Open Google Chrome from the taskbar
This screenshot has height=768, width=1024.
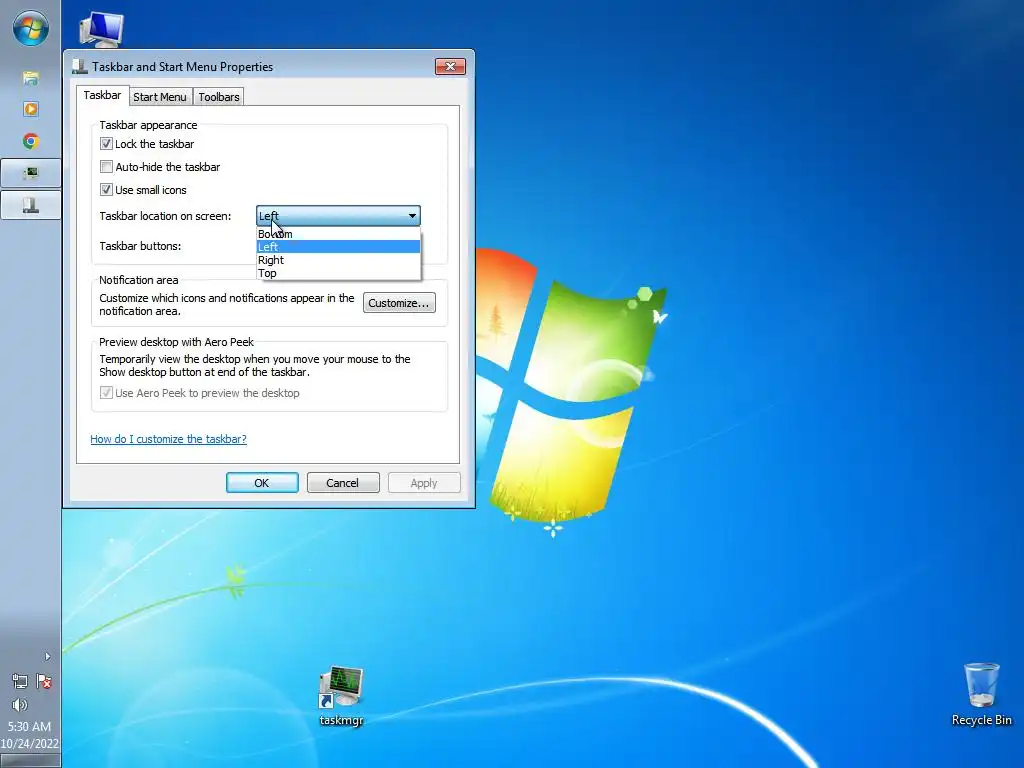point(31,141)
